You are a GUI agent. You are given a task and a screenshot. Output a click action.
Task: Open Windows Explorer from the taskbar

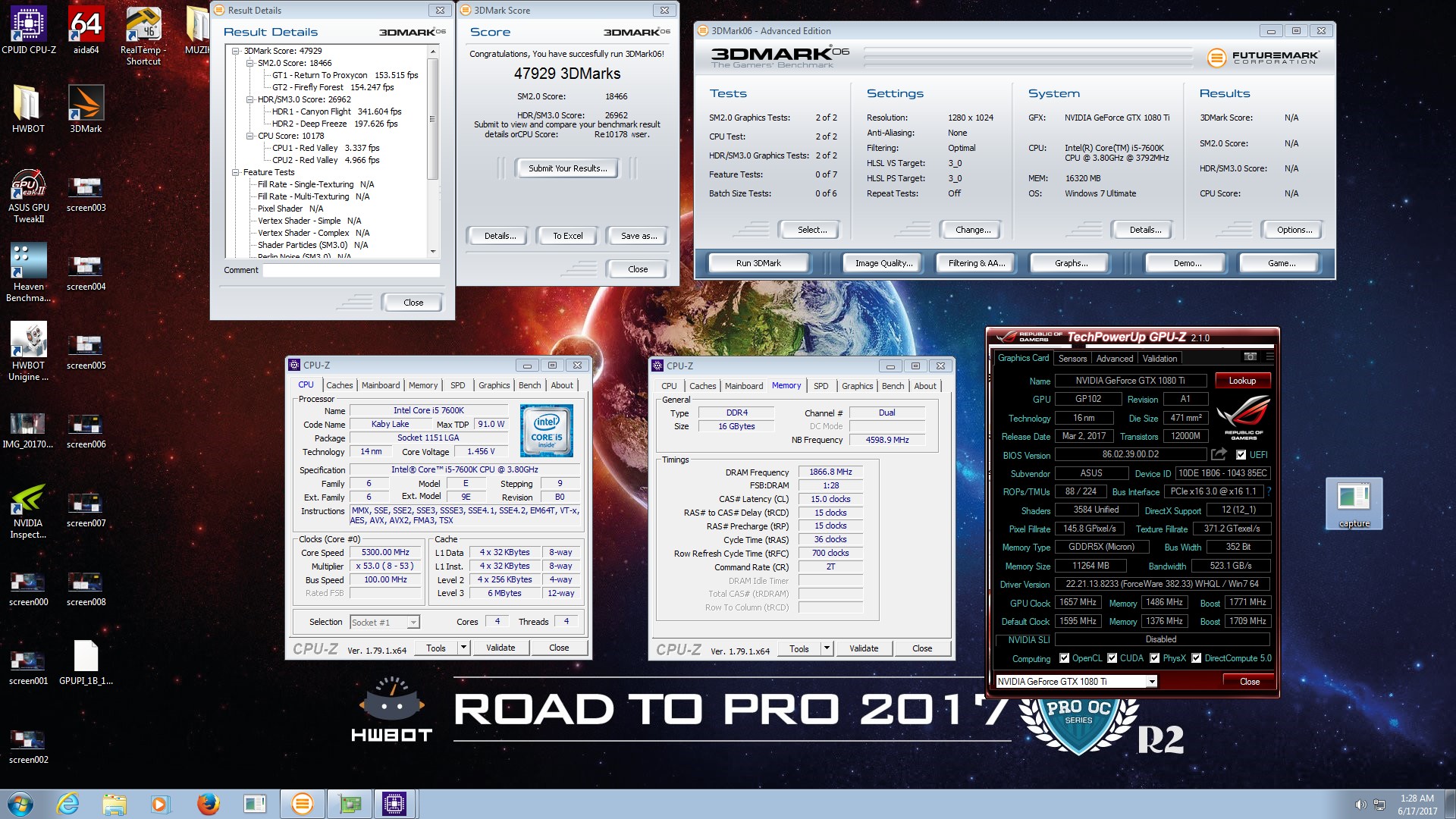pyautogui.click(x=115, y=804)
